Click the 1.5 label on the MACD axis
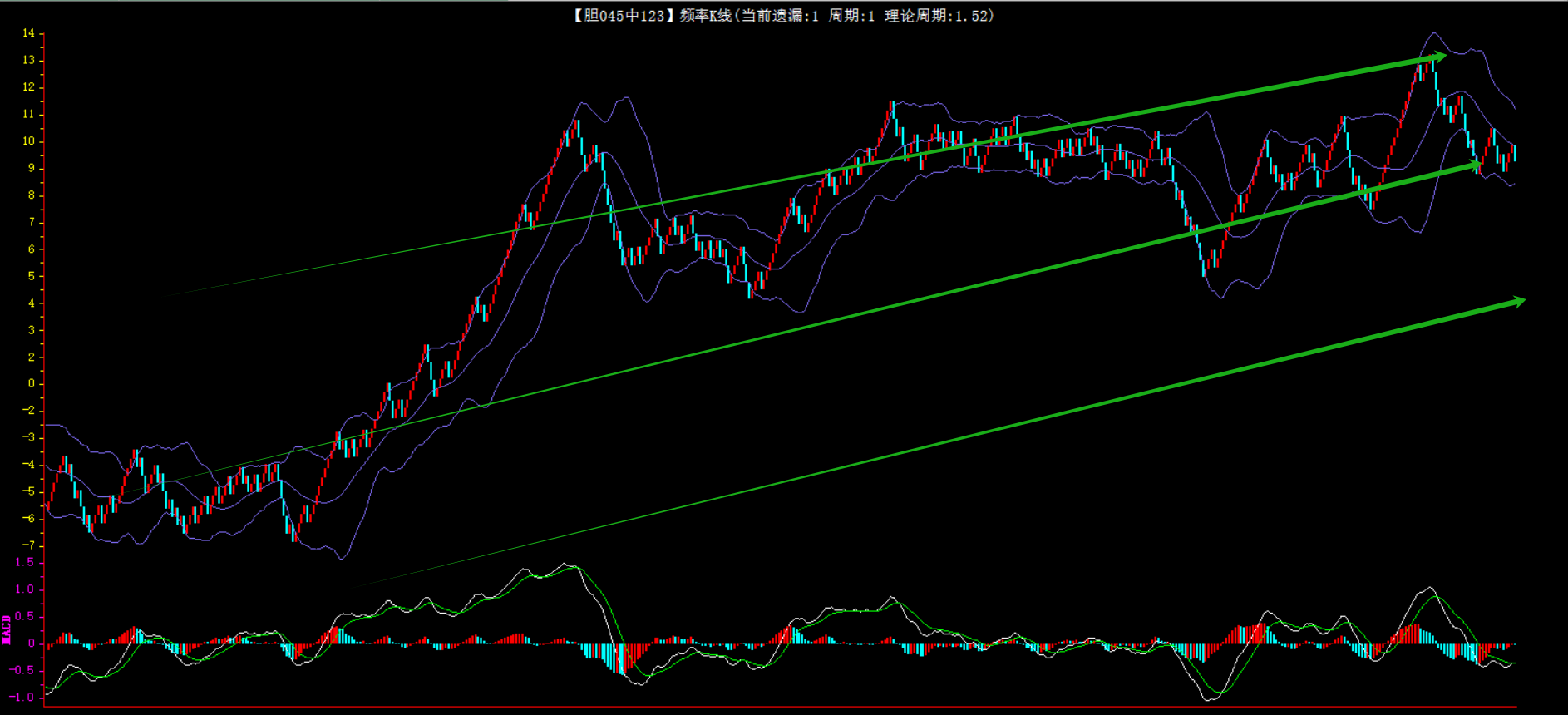 [25, 563]
